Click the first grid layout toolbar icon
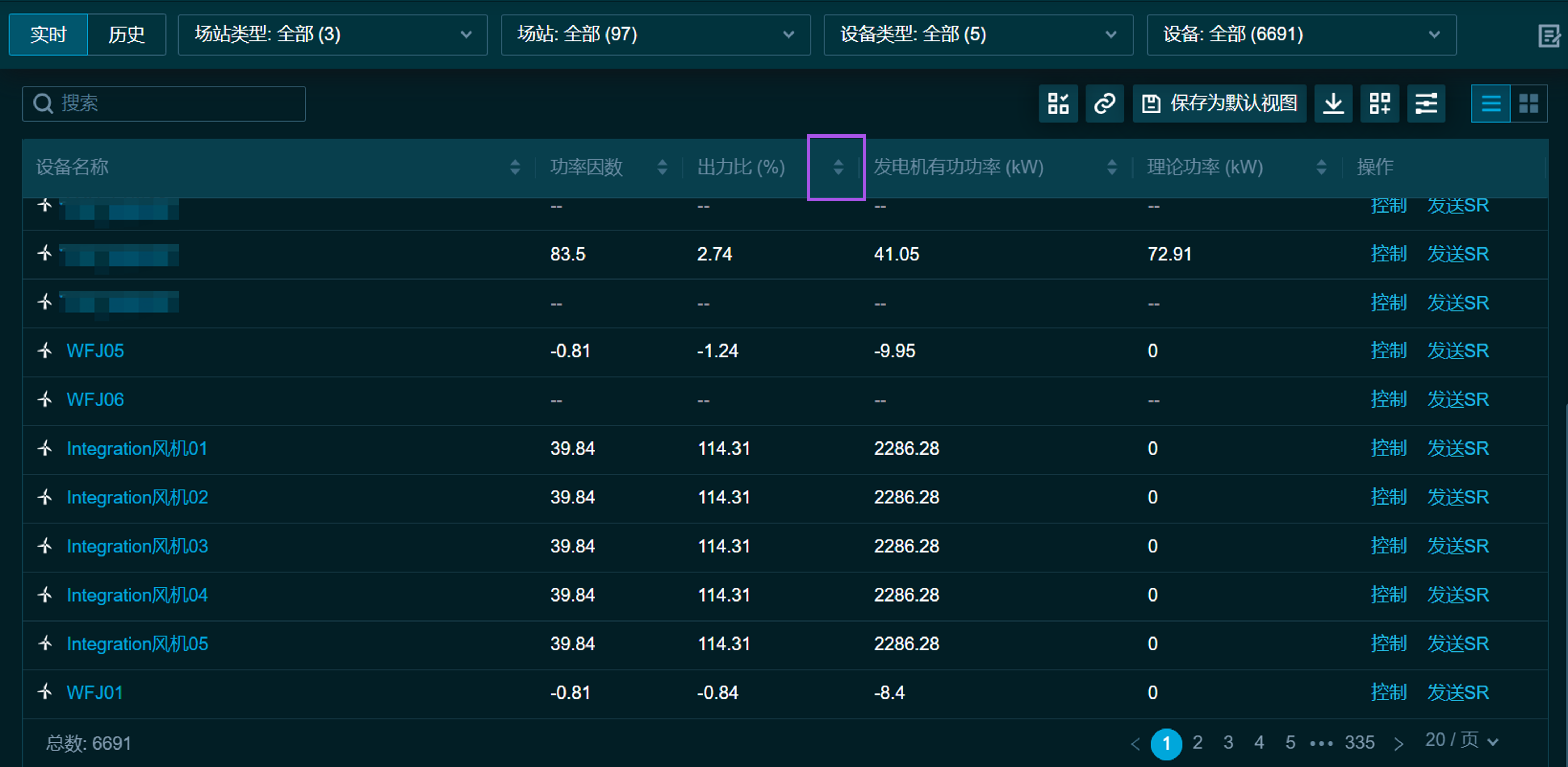Viewport: 1568px width, 767px height. [x=1058, y=103]
